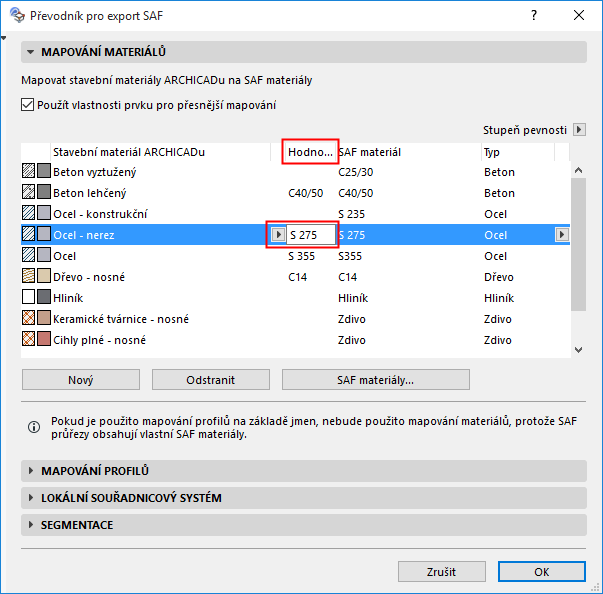Click the S 355 value cell
This screenshot has width=603, height=594.
[x=302, y=256]
